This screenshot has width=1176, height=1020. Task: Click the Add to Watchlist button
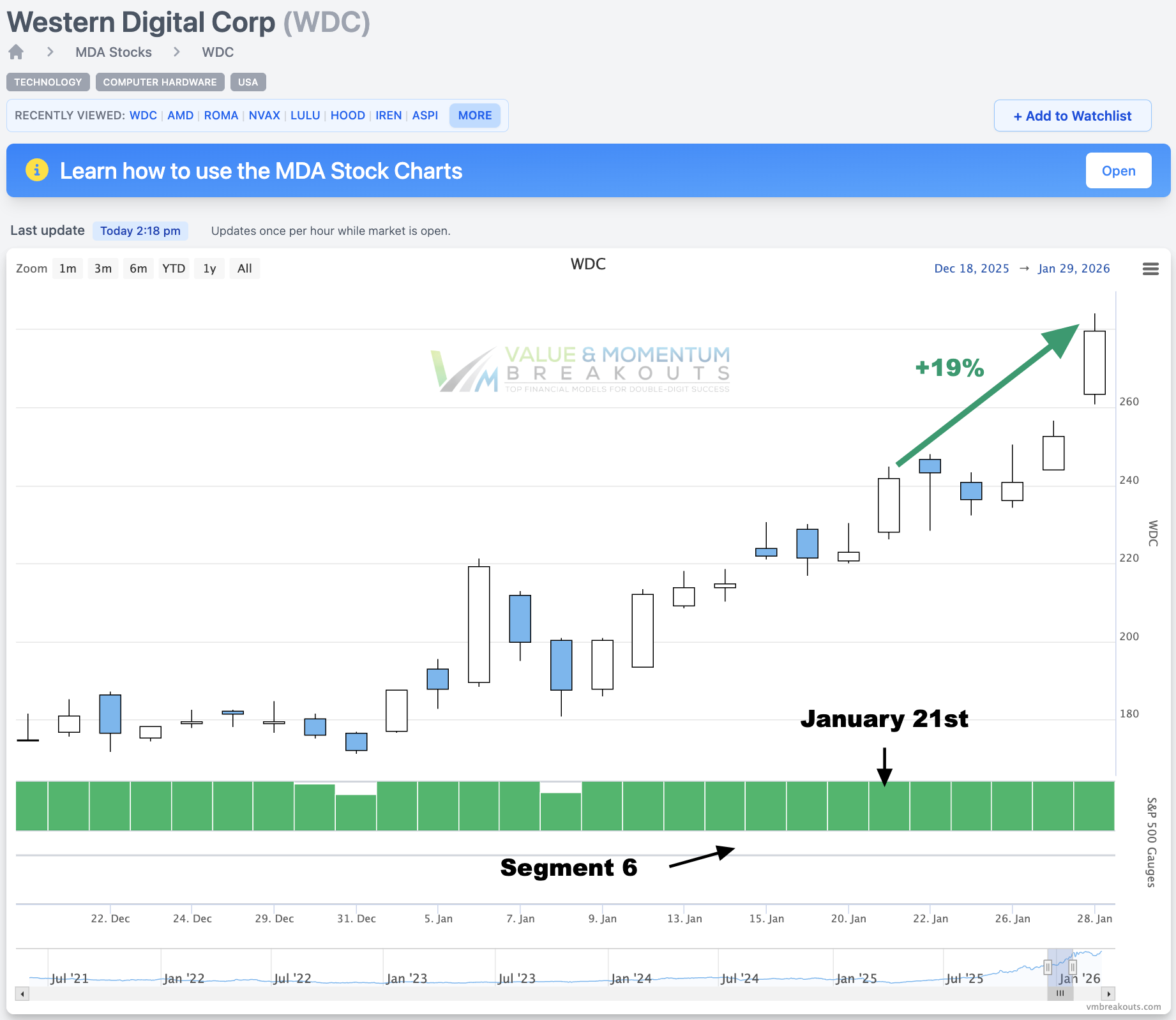[x=1072, y=116]
